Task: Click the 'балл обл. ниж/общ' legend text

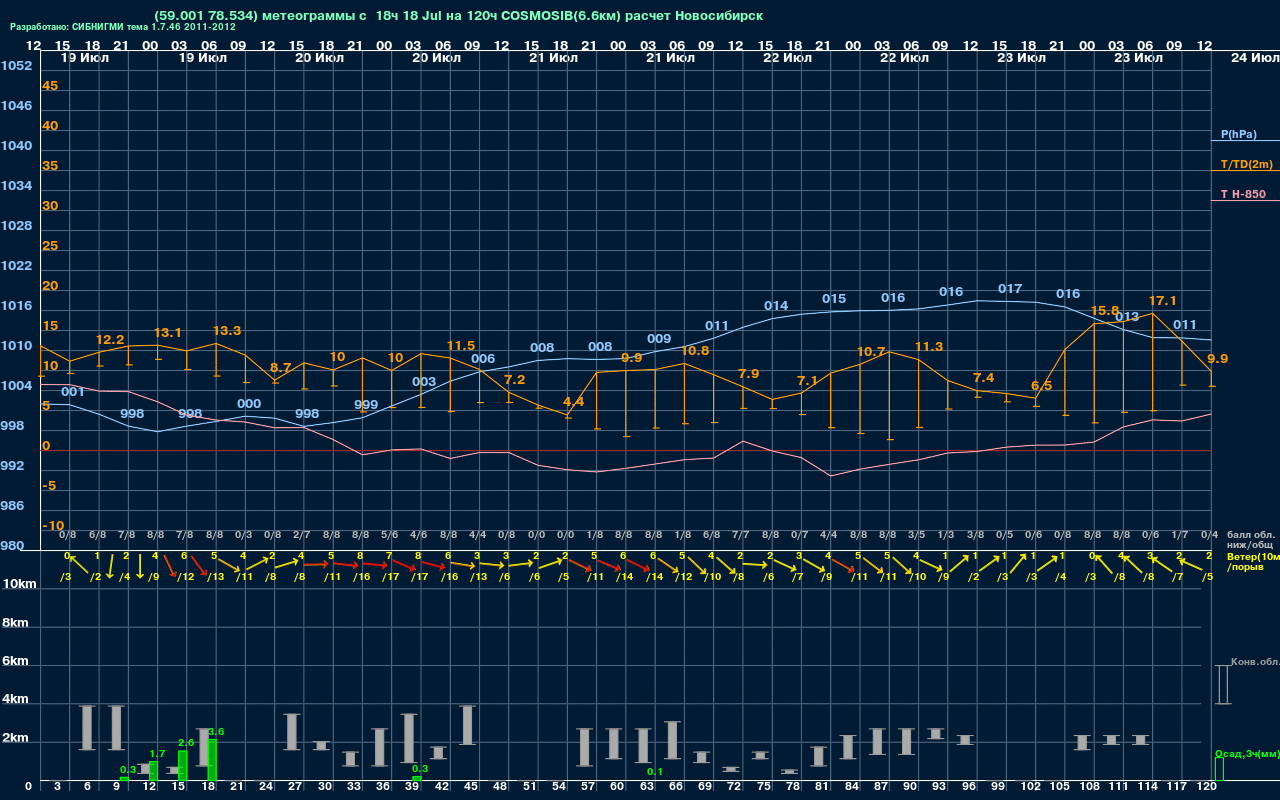Action: coord(1251,540)
